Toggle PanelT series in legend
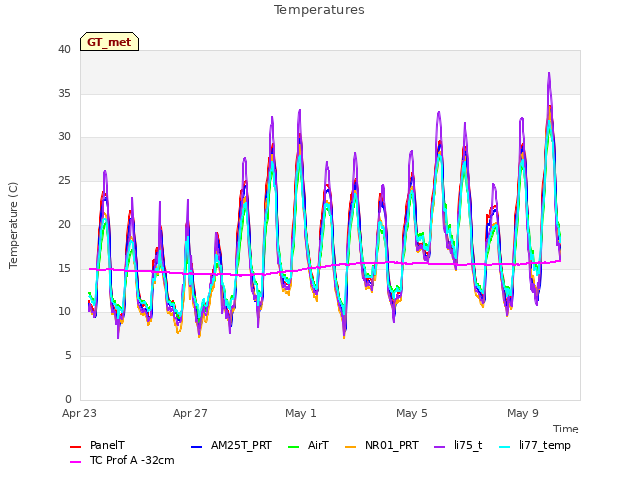 [x=98, y=445]
